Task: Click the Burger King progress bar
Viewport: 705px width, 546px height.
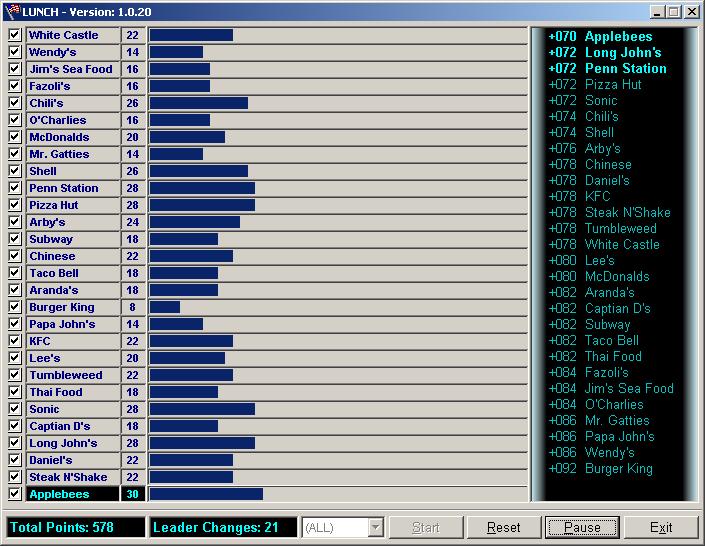Action: tap(338, 307)
